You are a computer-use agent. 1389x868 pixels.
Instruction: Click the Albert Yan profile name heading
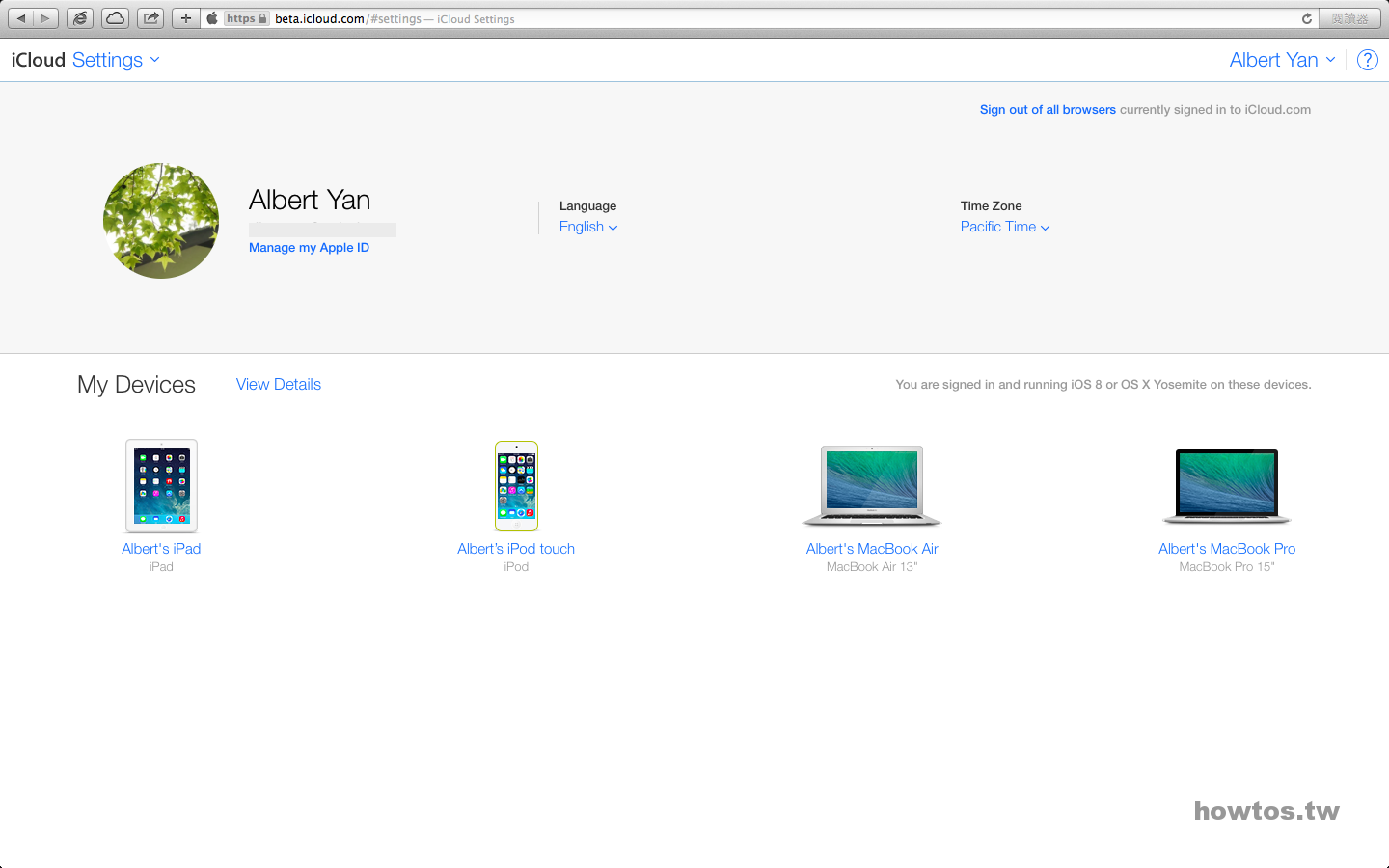click(310, 200)
